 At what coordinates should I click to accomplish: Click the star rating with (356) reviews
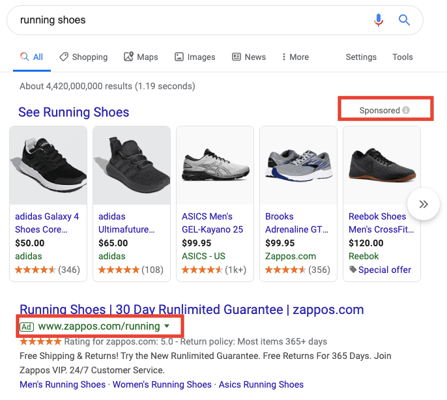pyautogui.click(x=285, y=270)
